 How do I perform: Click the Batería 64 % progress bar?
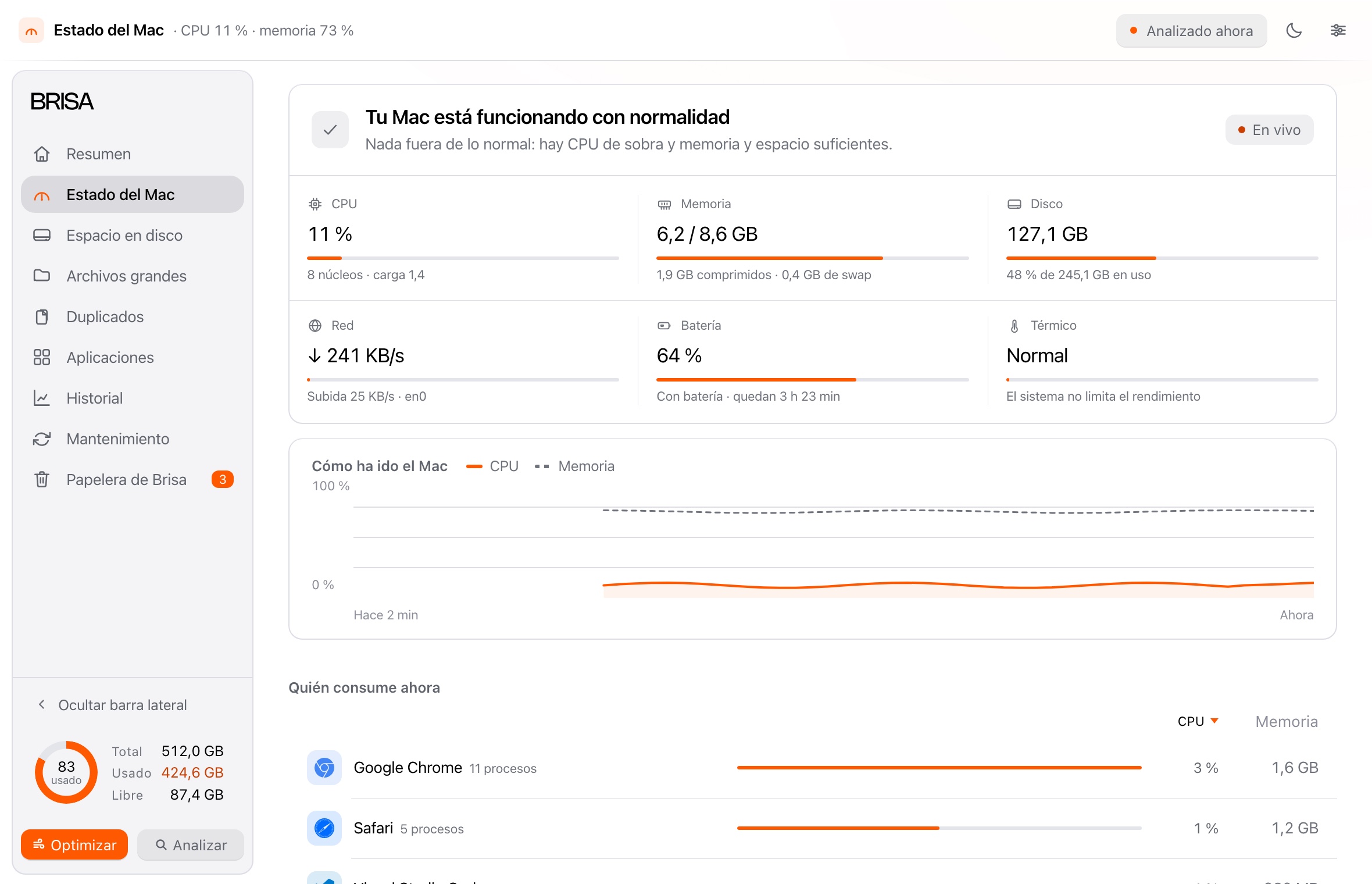(x=813, y=379)
